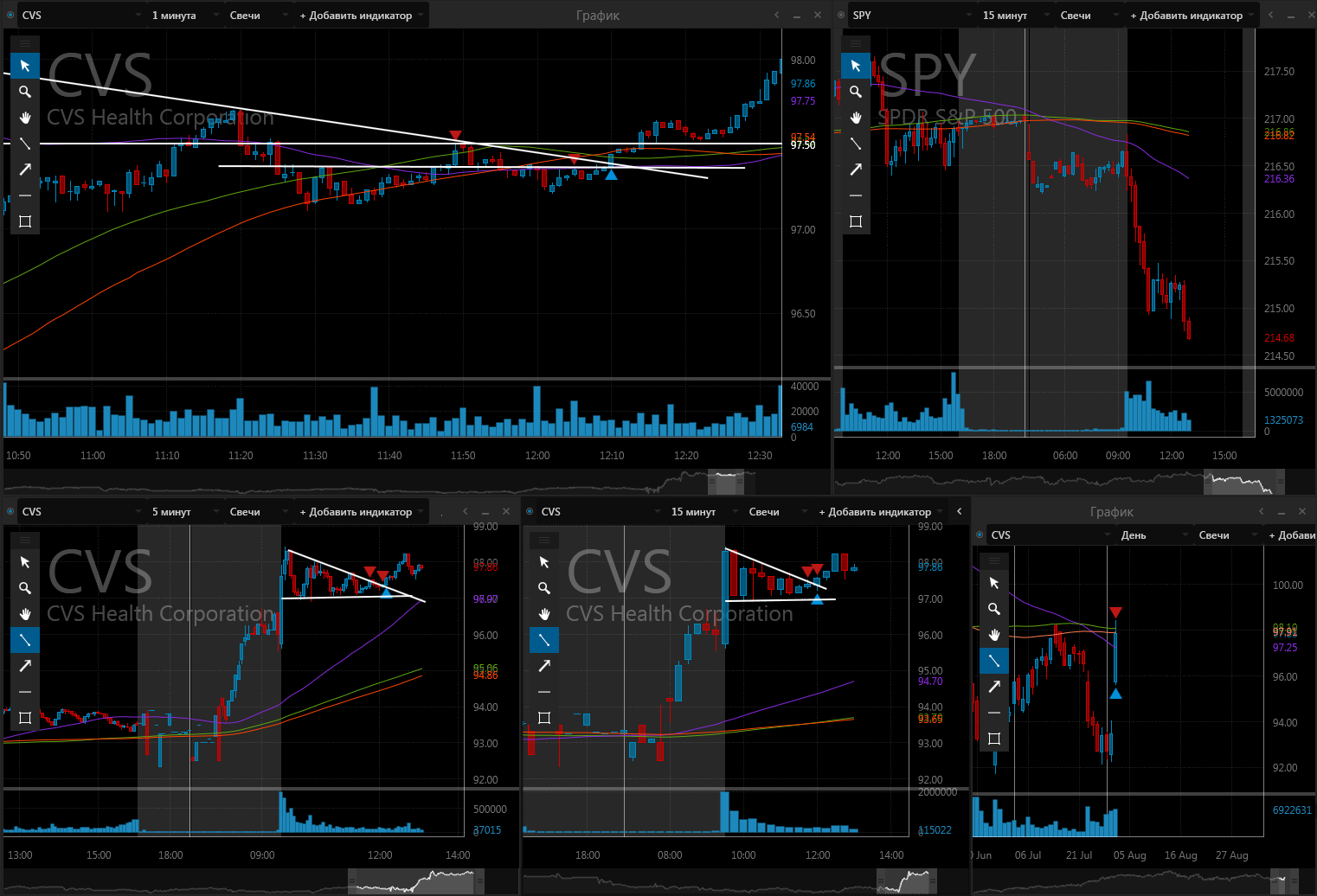1317x896 pixels.
Task: Click the navigator scroll thumb under CVS 1-minute chart
Action: (726, 481)
